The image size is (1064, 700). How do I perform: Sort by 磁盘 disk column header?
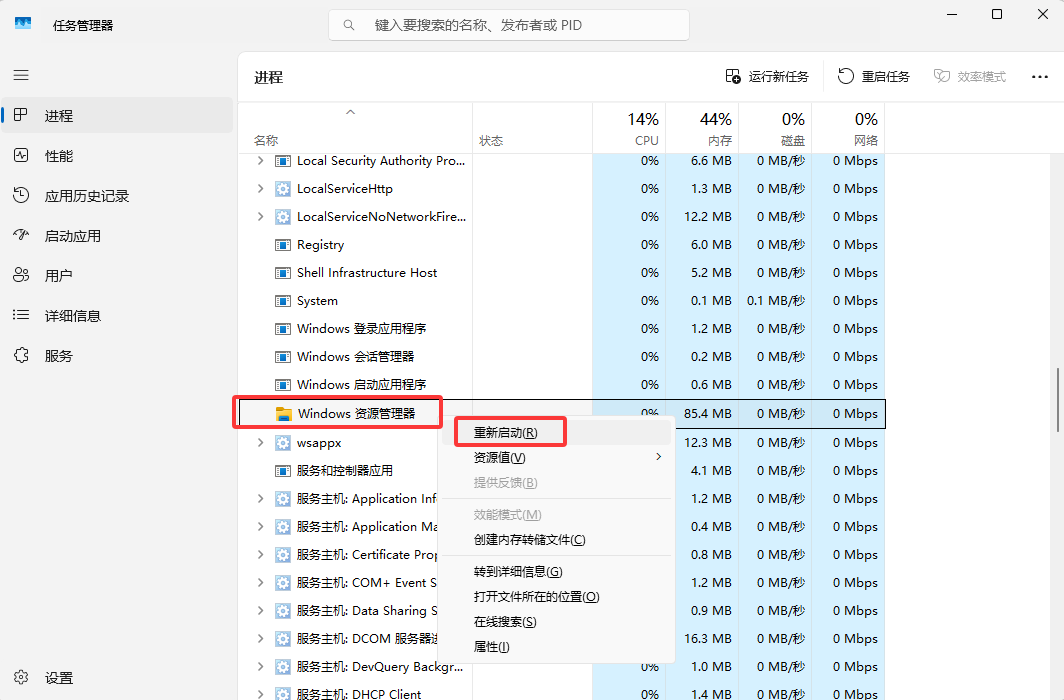(775, 128)
